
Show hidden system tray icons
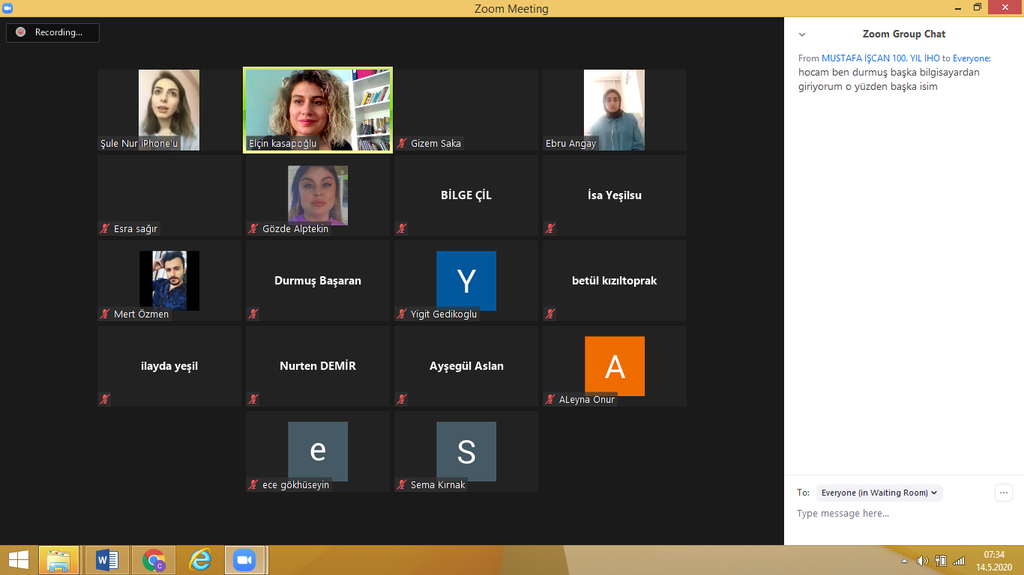pos(906,561)
